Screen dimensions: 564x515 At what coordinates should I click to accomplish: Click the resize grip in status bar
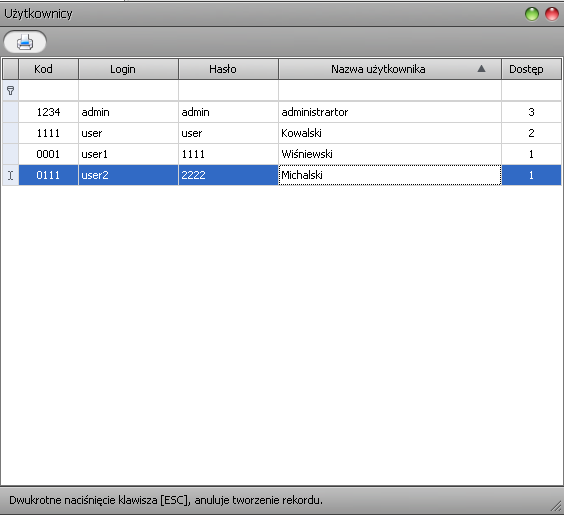click(x=556, y=506)
